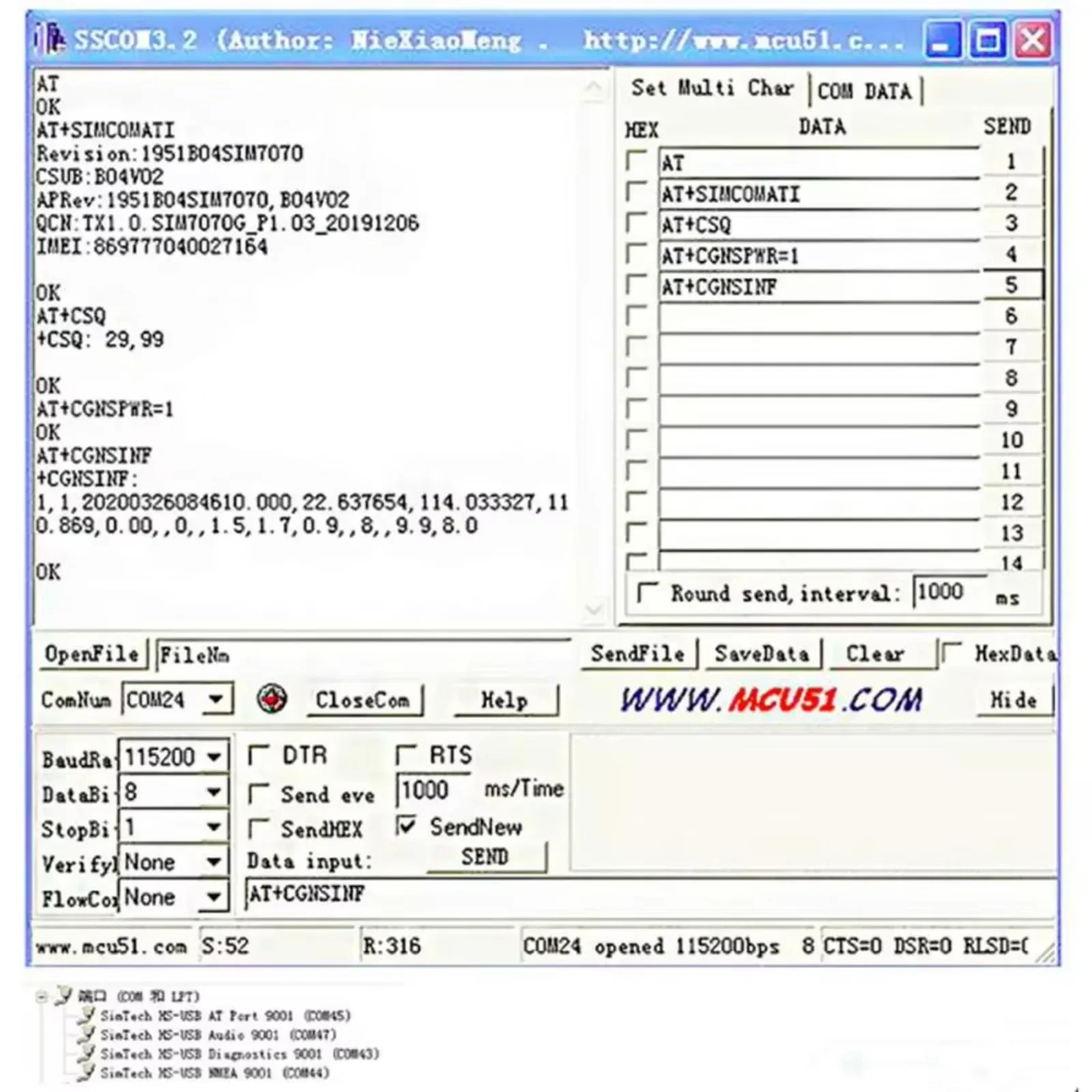Select SimTech HS-USB AT Port 9001 (COM45)
Screen dimensions: 1092x1092
click(x=225, y=1016)
